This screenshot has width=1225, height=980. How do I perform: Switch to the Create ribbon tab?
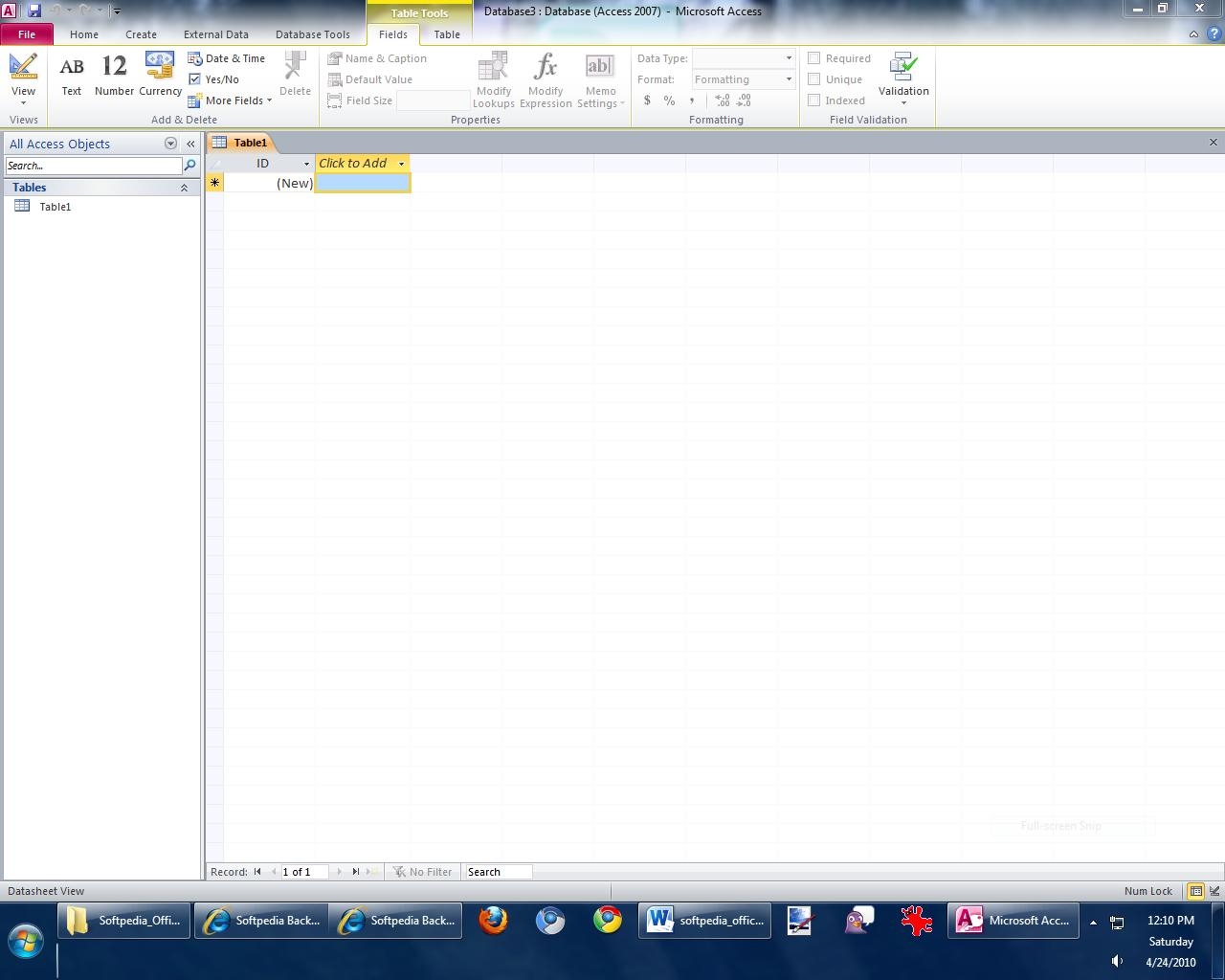point(141,34)
